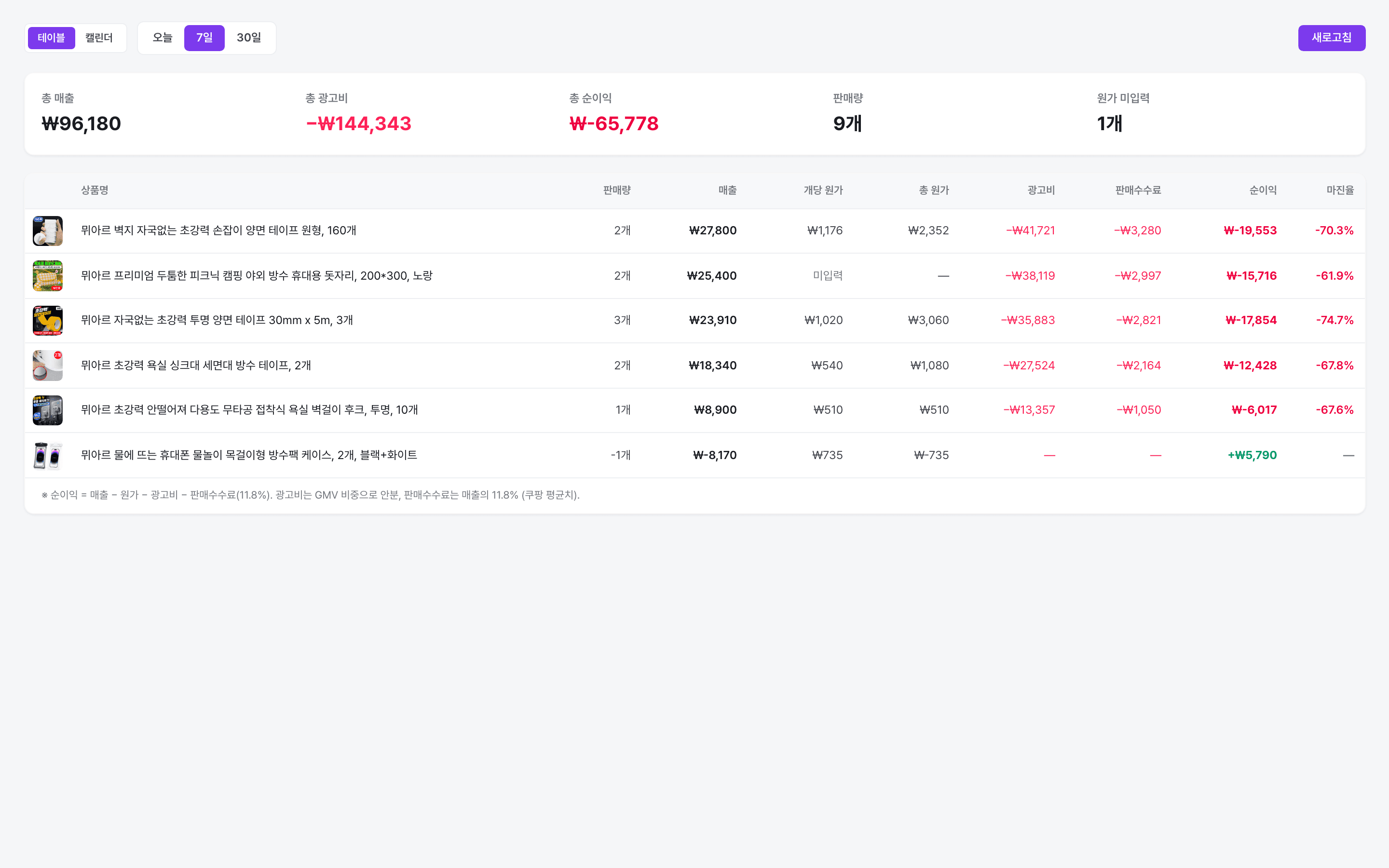Select product name 뮈아르 프리미엄 두툼한 피크닉 돗자리
The image size is (1389, 868).
tap(257, 275)
